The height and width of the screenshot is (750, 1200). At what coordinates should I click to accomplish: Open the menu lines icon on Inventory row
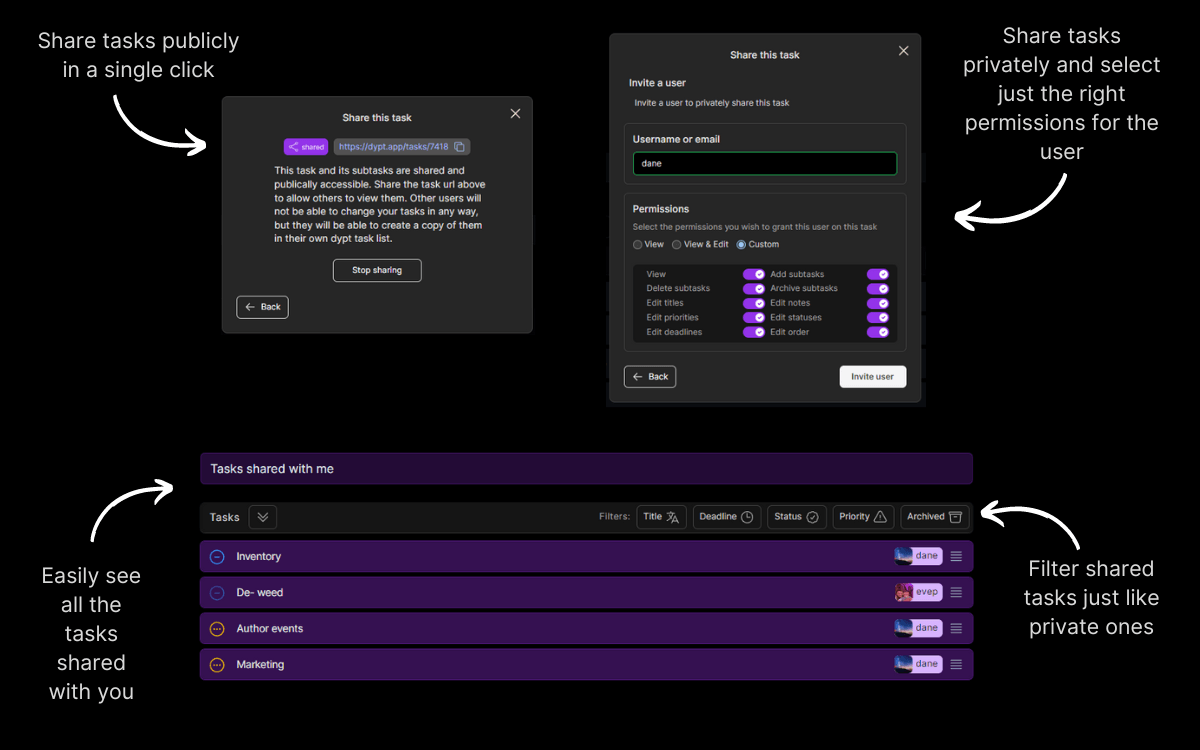point(956,556)
